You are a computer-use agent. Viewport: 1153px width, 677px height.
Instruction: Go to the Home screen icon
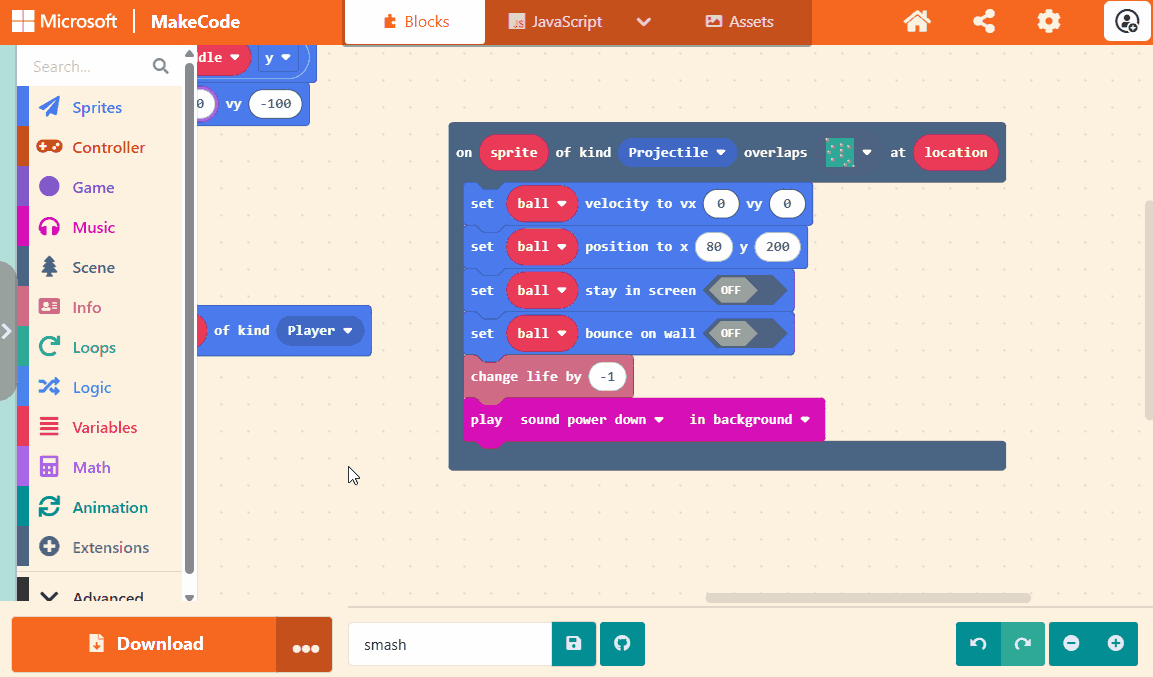click(917, 21)
